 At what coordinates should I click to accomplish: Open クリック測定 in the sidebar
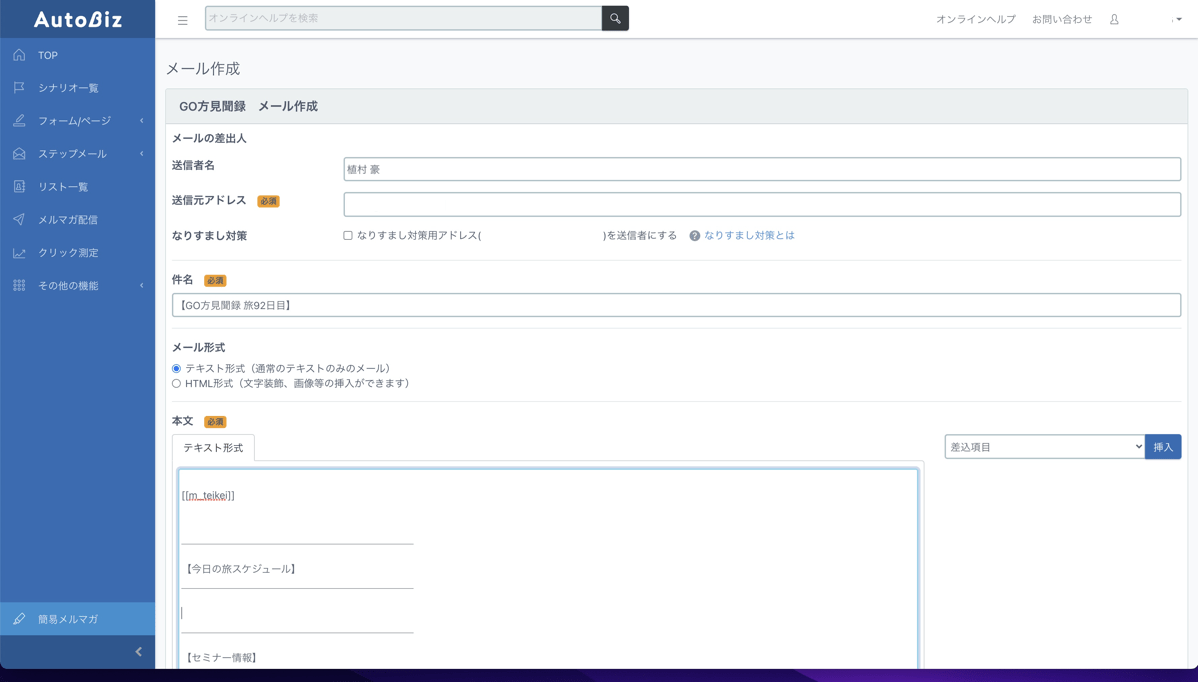(77, 253)
